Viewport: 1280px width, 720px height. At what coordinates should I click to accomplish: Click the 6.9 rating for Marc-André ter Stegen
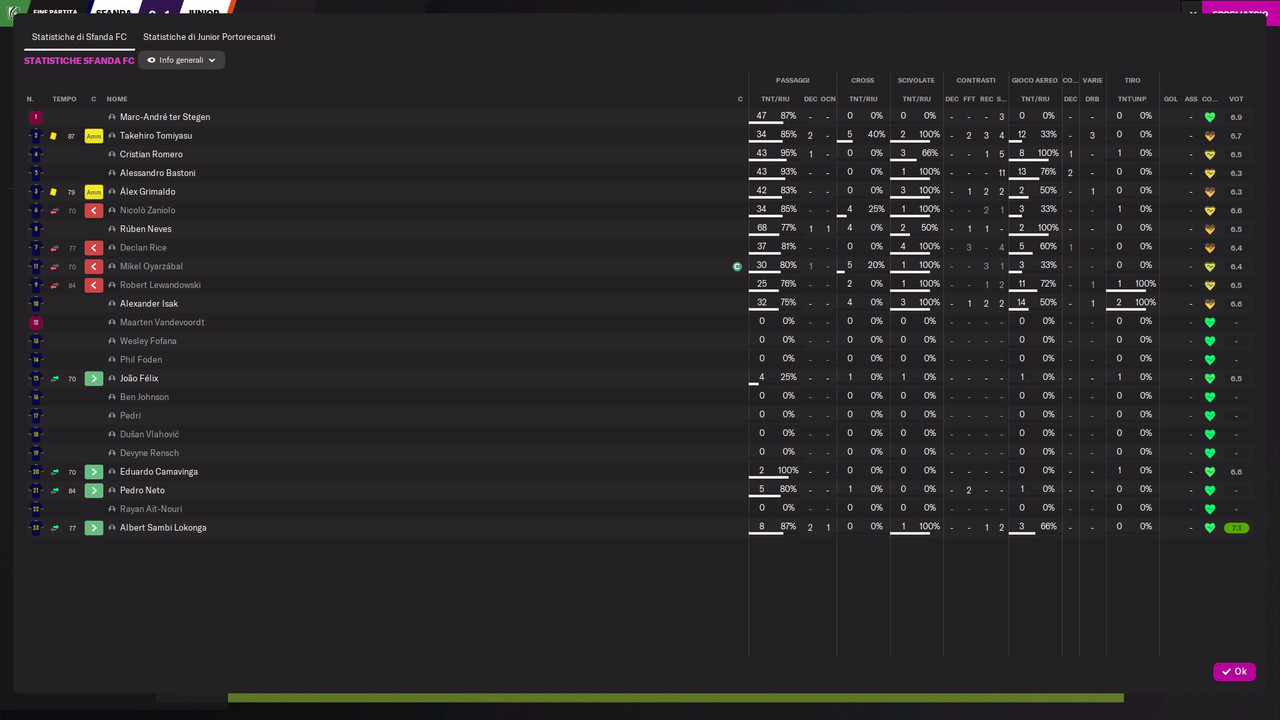1236,117
